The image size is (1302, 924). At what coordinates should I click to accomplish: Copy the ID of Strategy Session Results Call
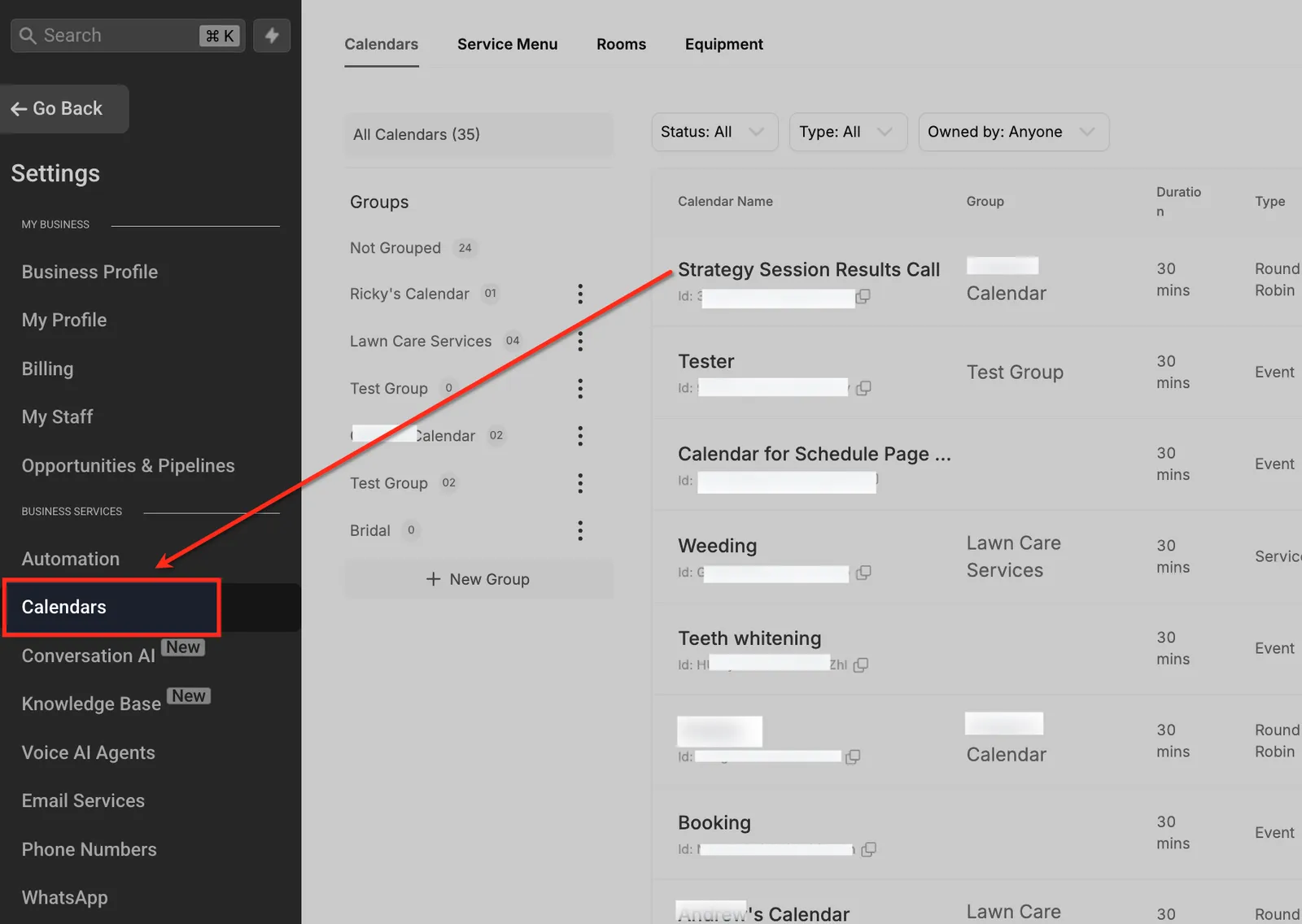click(x=863, y=296)
